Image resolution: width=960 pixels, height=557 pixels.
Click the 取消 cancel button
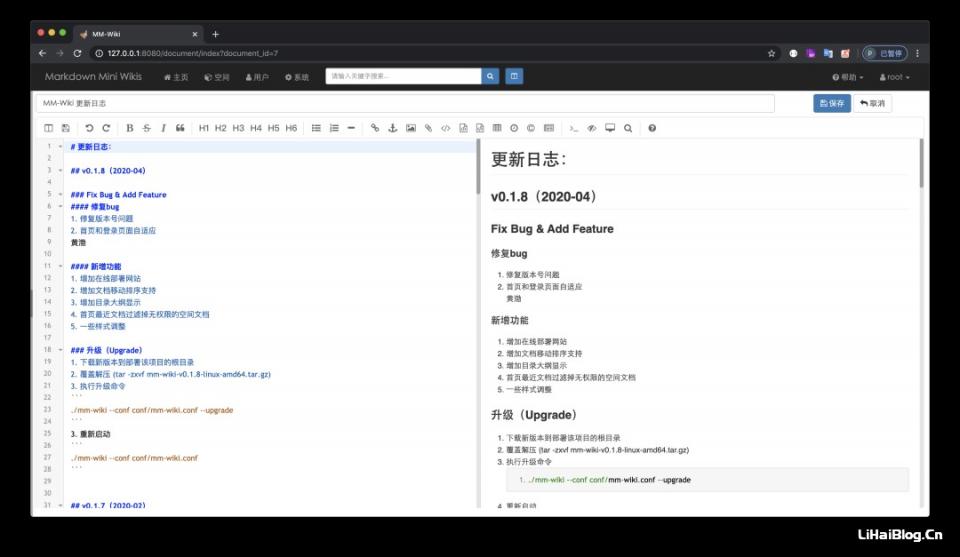click(872, 103)
